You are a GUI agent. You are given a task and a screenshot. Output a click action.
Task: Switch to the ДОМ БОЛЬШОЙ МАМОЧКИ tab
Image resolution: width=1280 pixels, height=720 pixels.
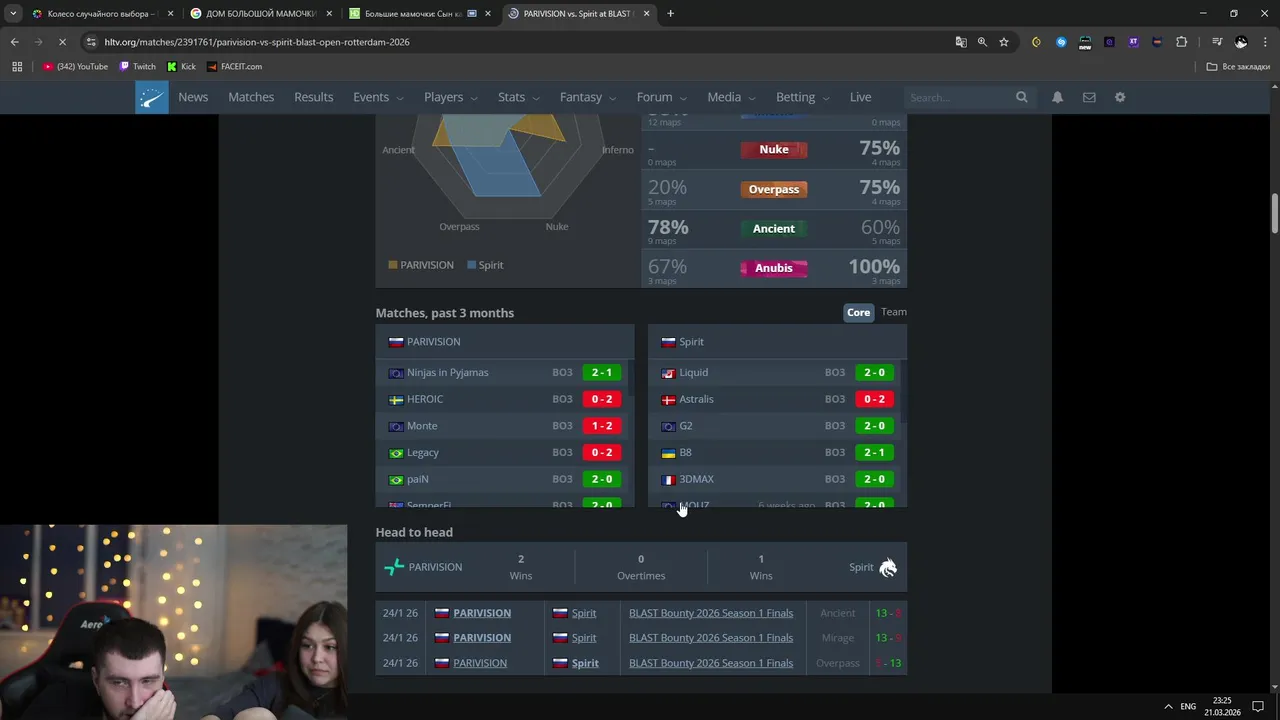click(x=260, y=14)
